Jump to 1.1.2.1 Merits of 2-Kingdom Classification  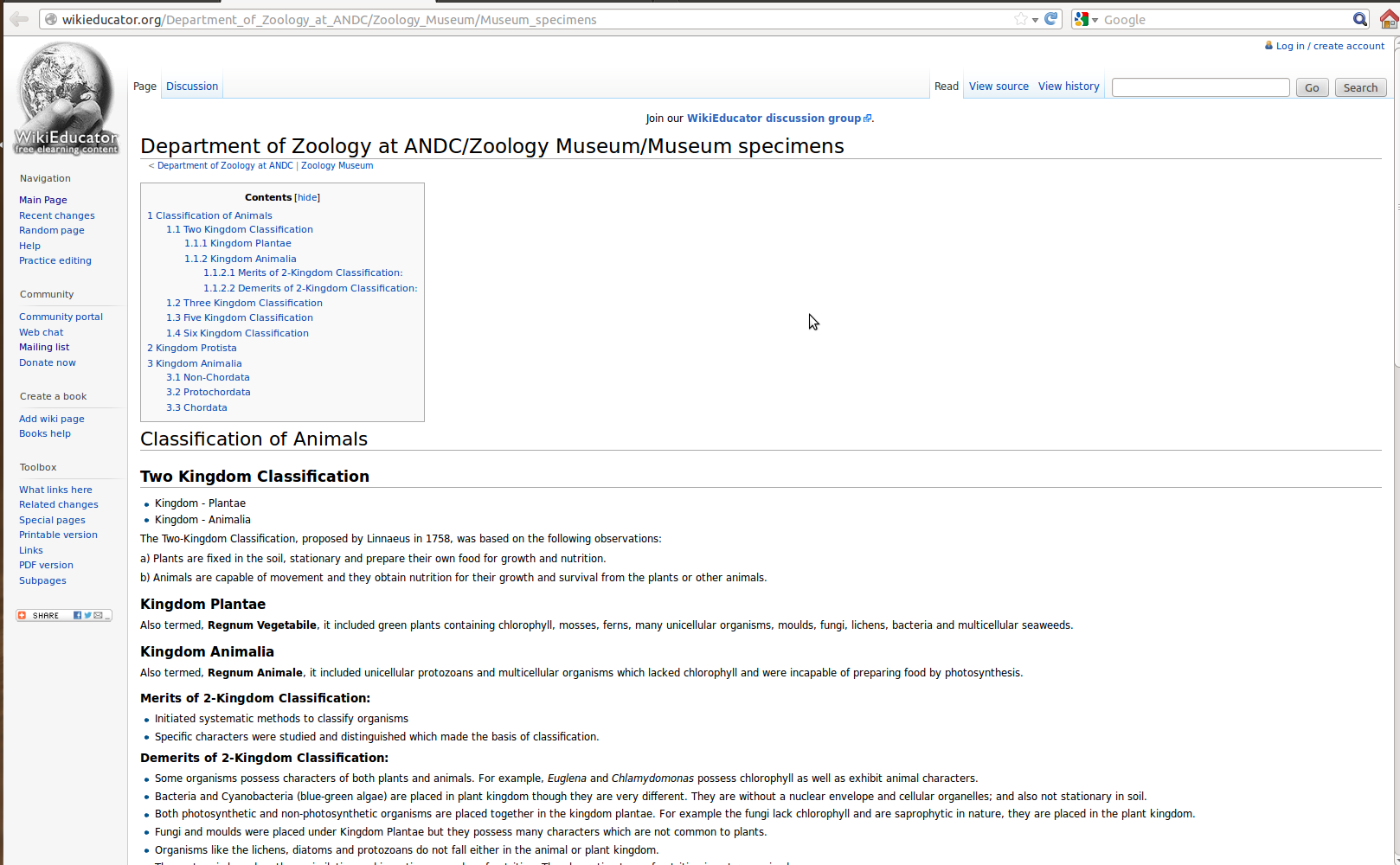coord(303,272)
